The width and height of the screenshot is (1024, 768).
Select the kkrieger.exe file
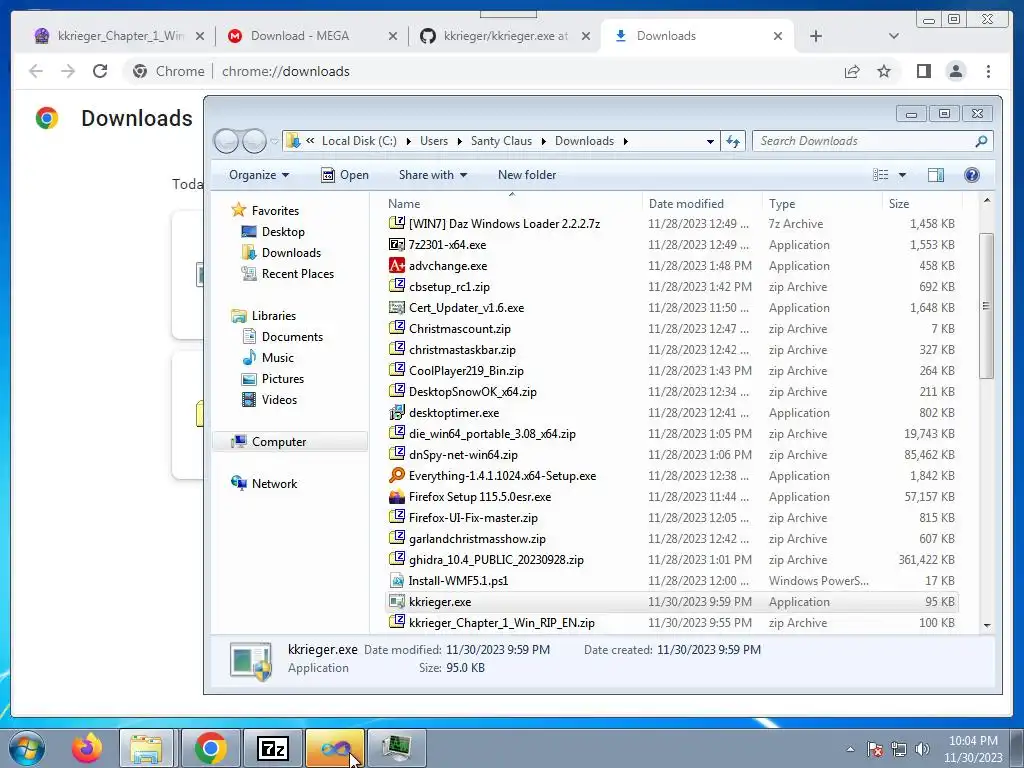pos(672,602)
